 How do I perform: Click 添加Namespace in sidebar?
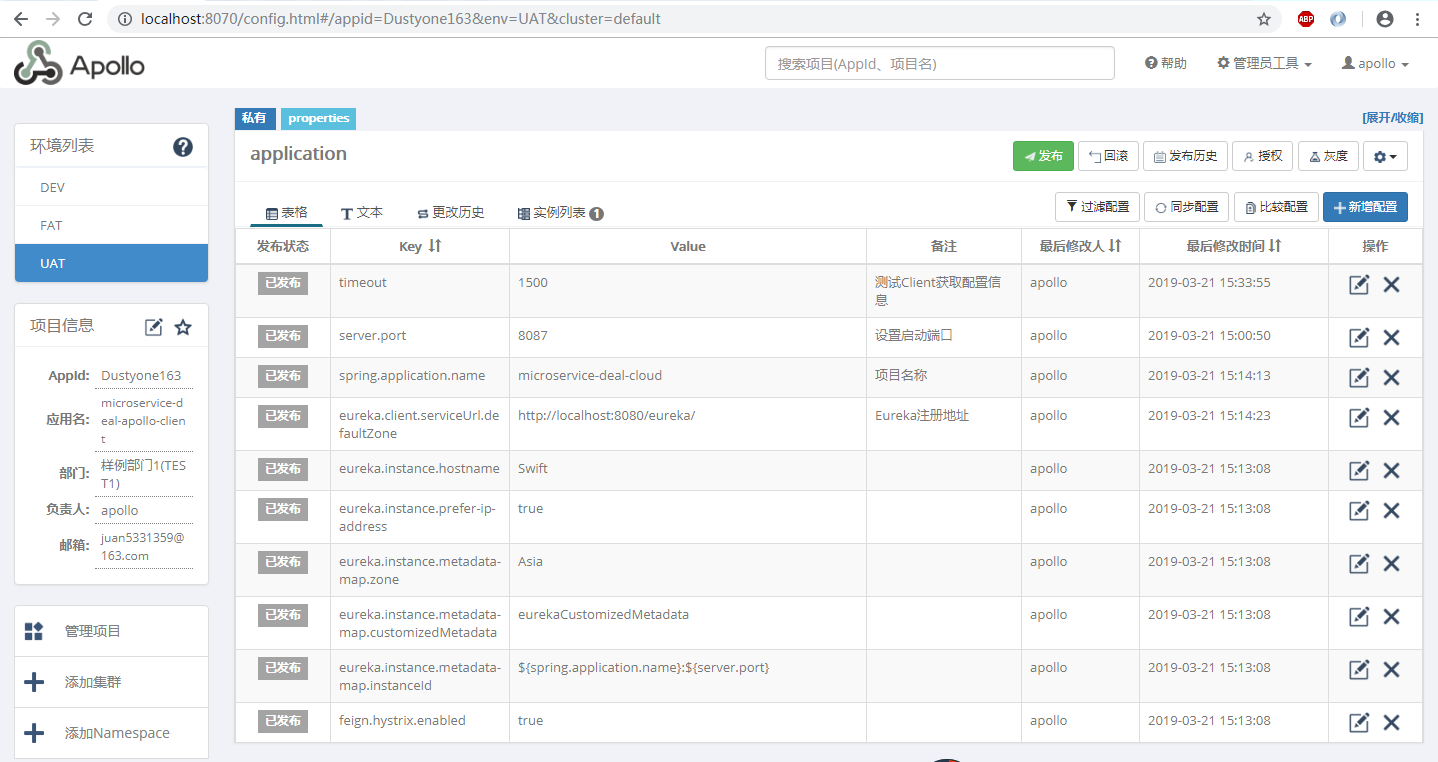[x=111, y=733]
